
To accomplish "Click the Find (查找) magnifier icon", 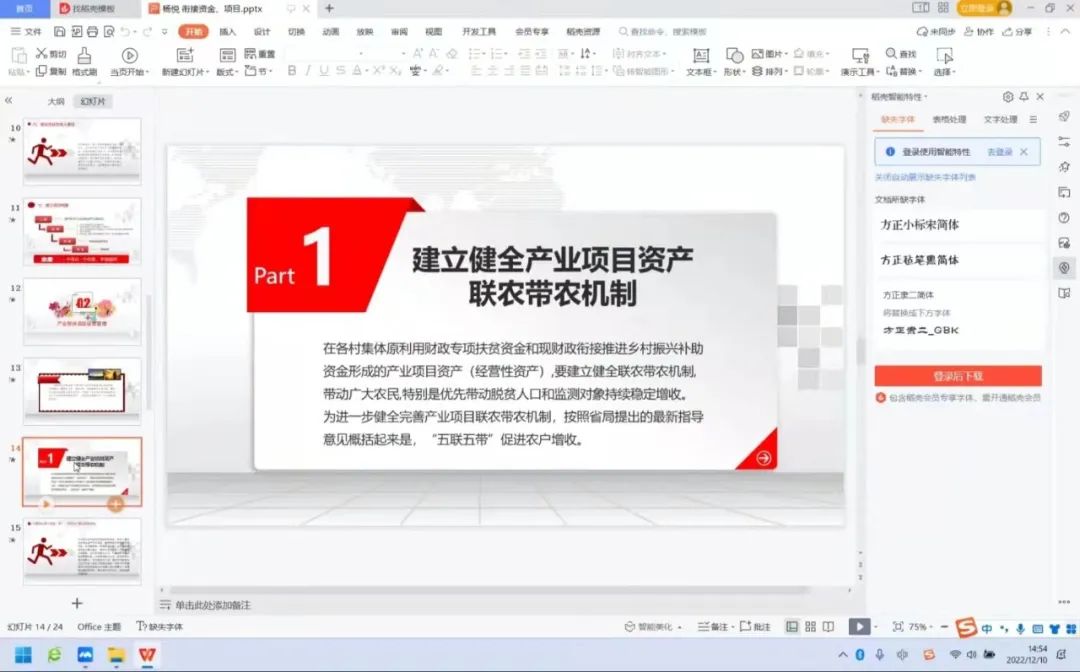I will coord(891,54).
